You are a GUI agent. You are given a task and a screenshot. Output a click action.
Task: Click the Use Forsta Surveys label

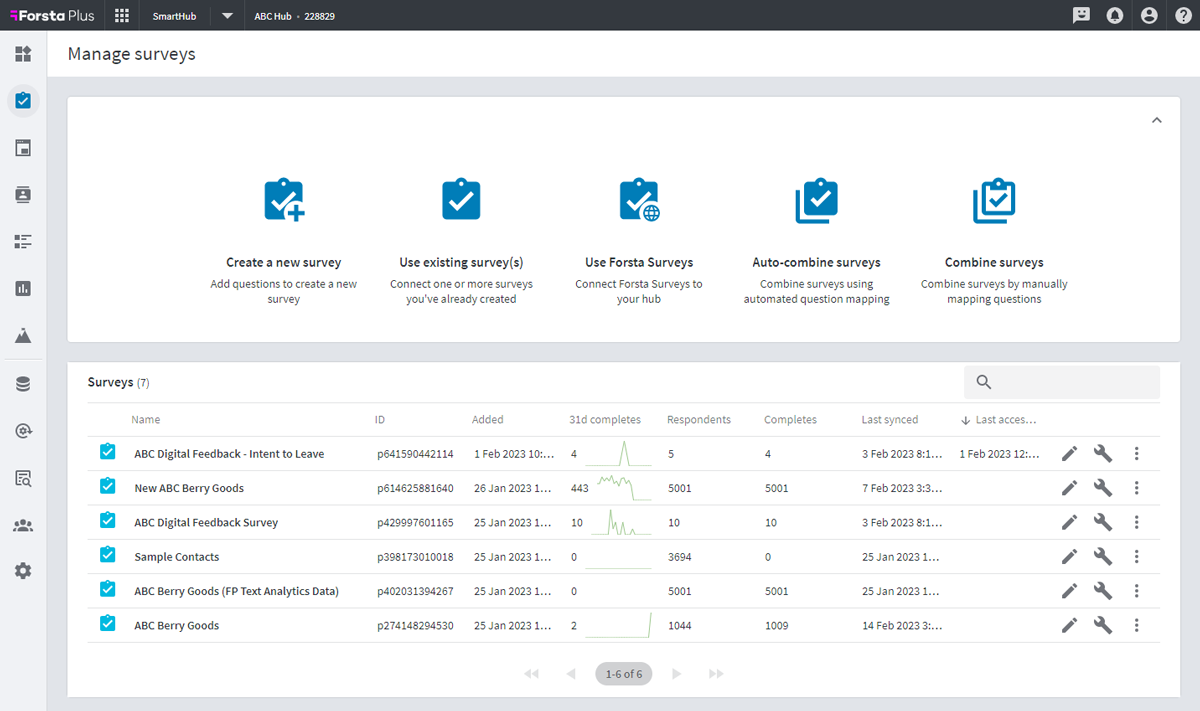point(639,263)
